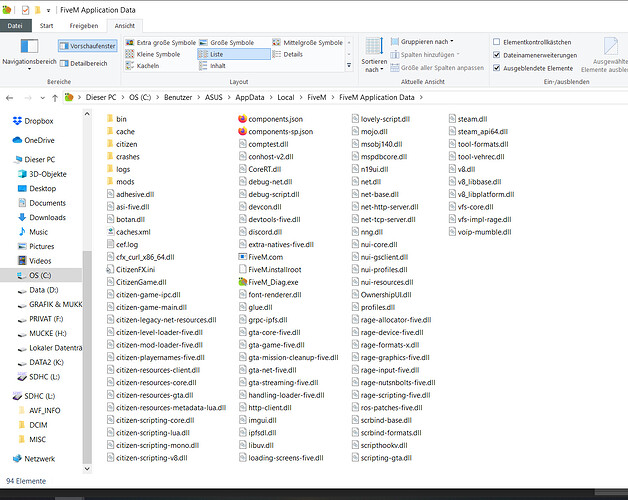Select Mittelgroße Symbole layout
This screenshot has width=628, height=500.
(x=308, y=42)
